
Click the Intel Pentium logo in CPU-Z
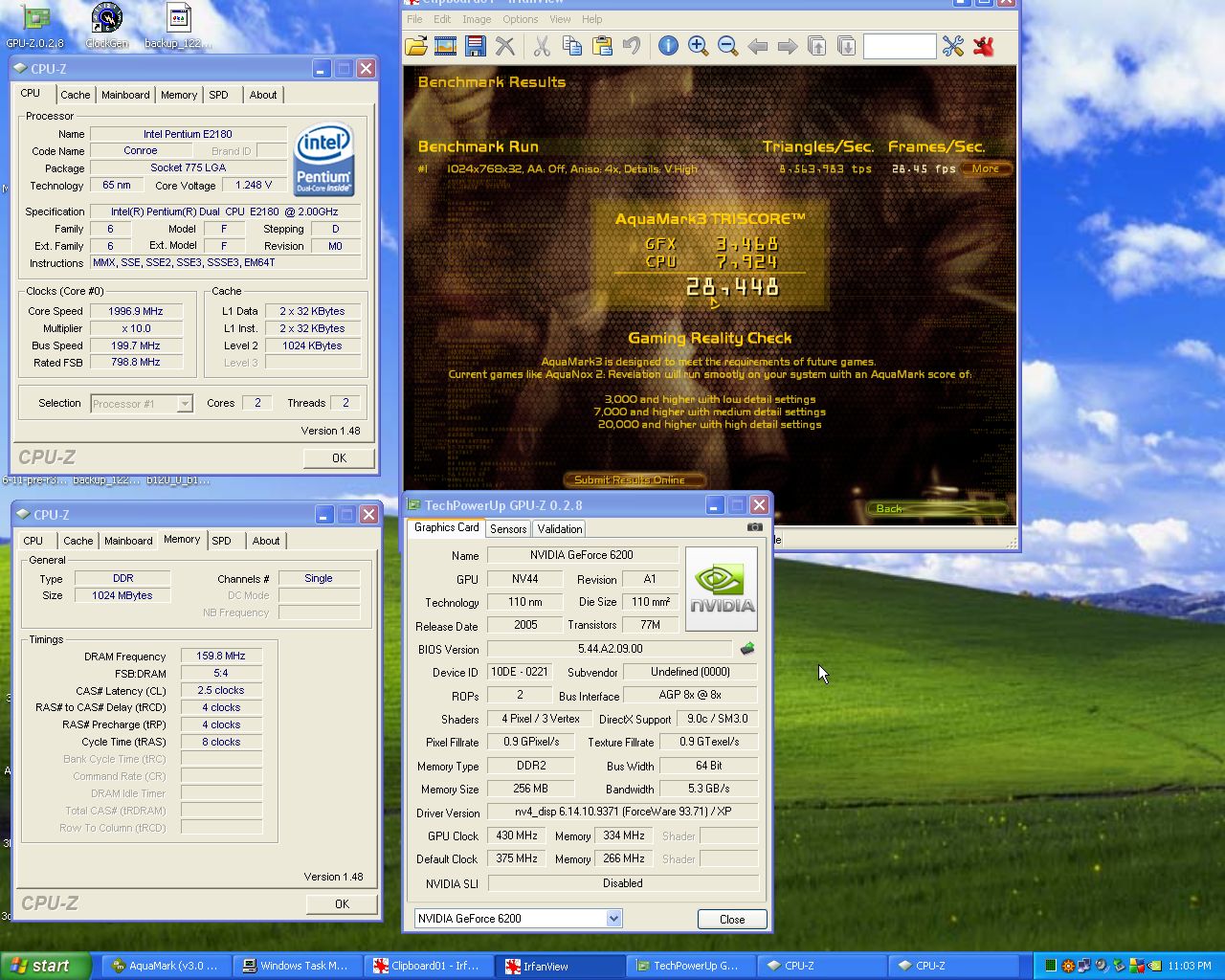[323, 158]
